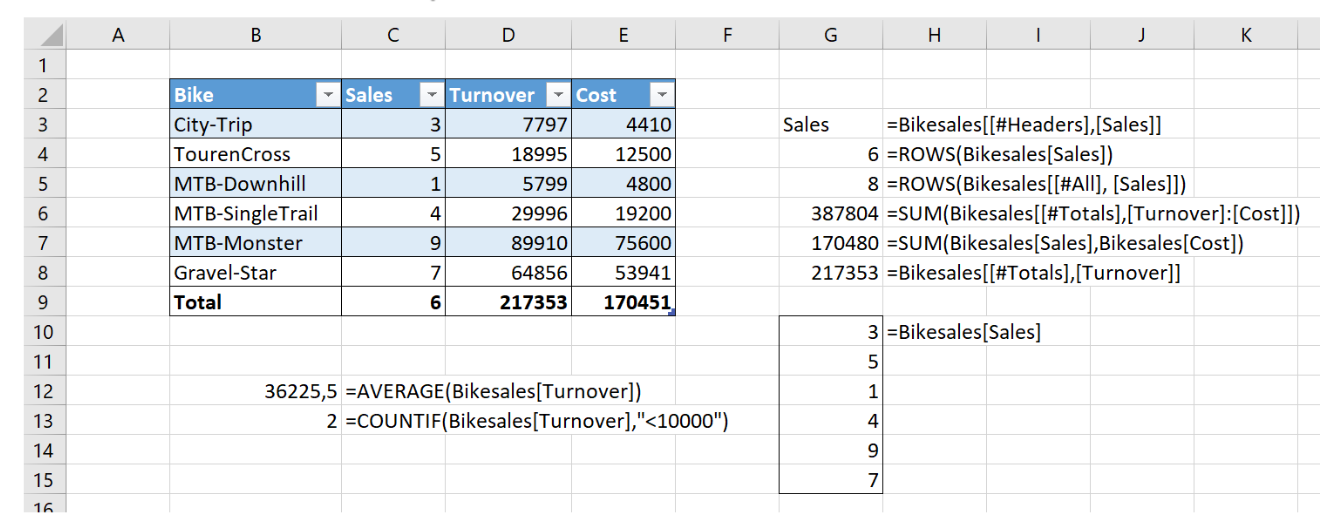Click the Gravel-Star cell

click(x=256, y=272)
